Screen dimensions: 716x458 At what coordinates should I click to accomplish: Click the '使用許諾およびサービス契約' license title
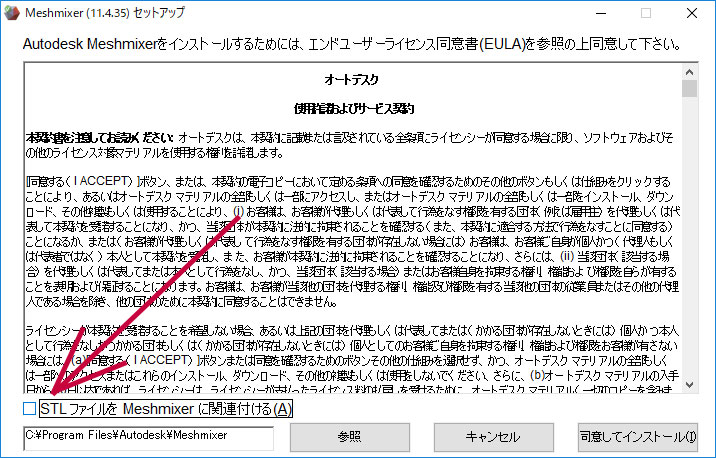350,106
